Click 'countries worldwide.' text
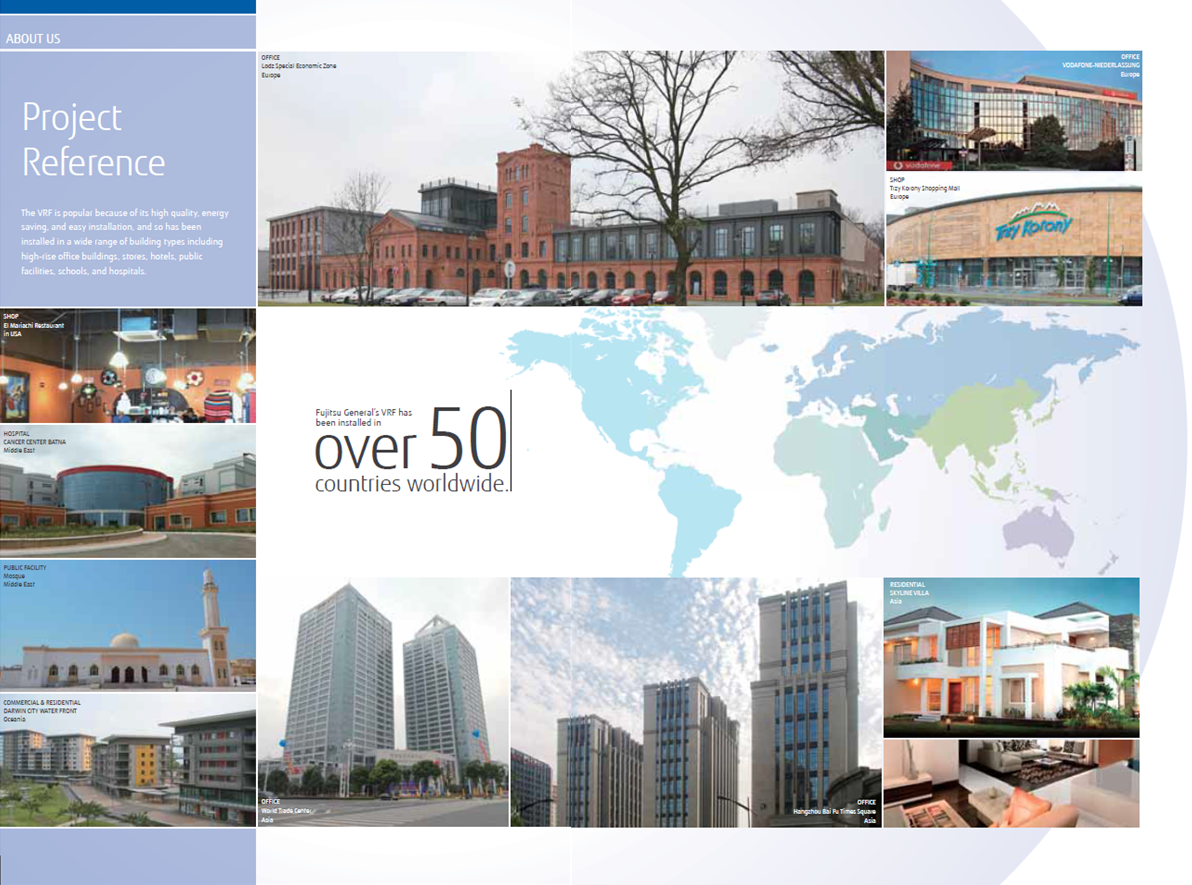The height and width of the screenshot is (885, 1192). coord(411,484)
